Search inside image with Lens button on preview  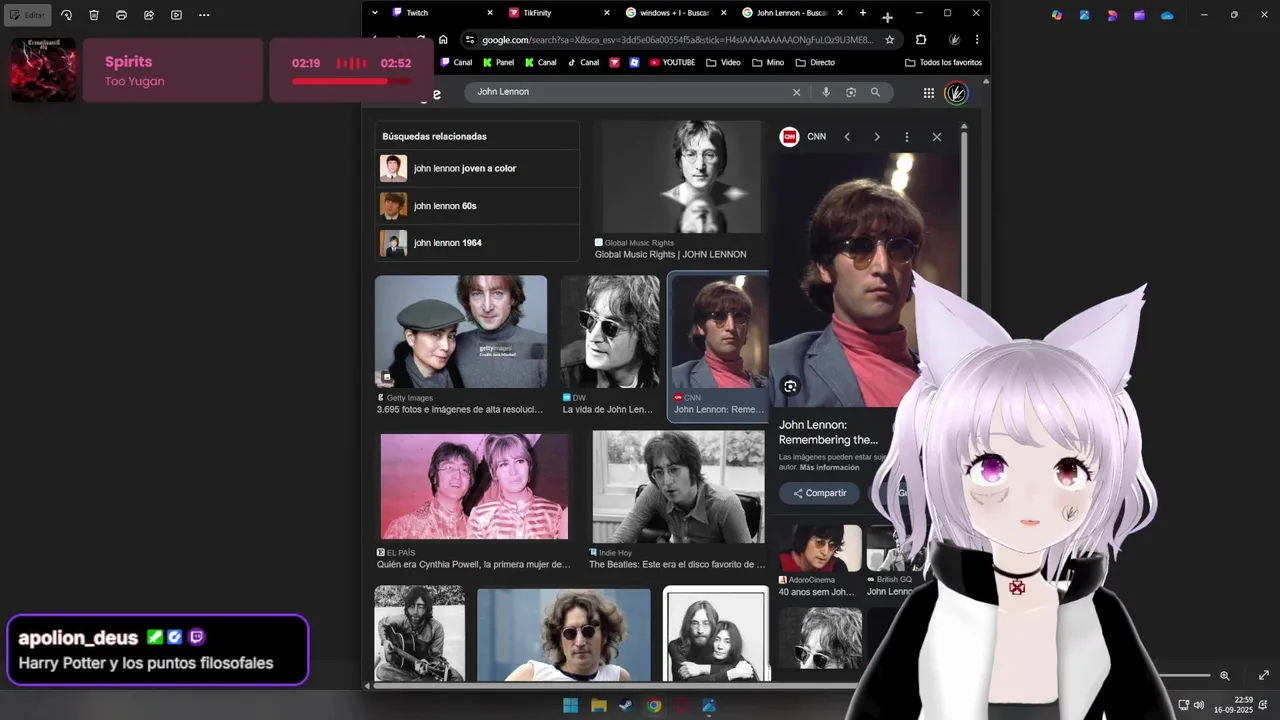790,386
